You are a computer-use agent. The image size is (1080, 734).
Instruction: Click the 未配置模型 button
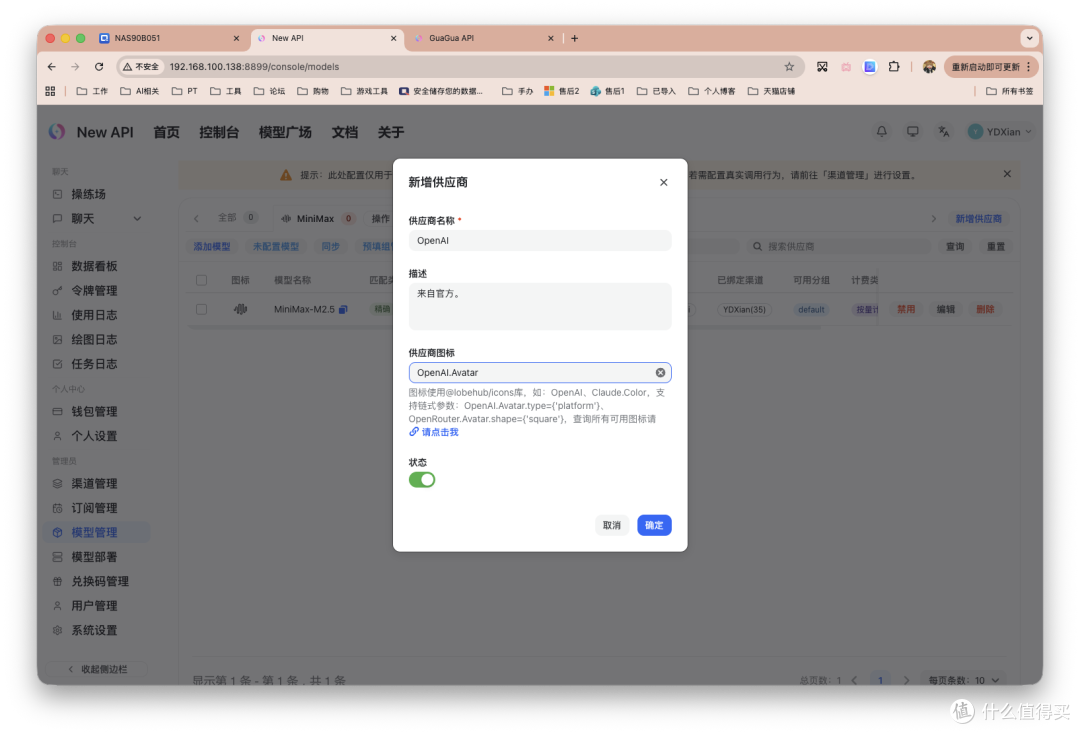[x=276, y=247]
